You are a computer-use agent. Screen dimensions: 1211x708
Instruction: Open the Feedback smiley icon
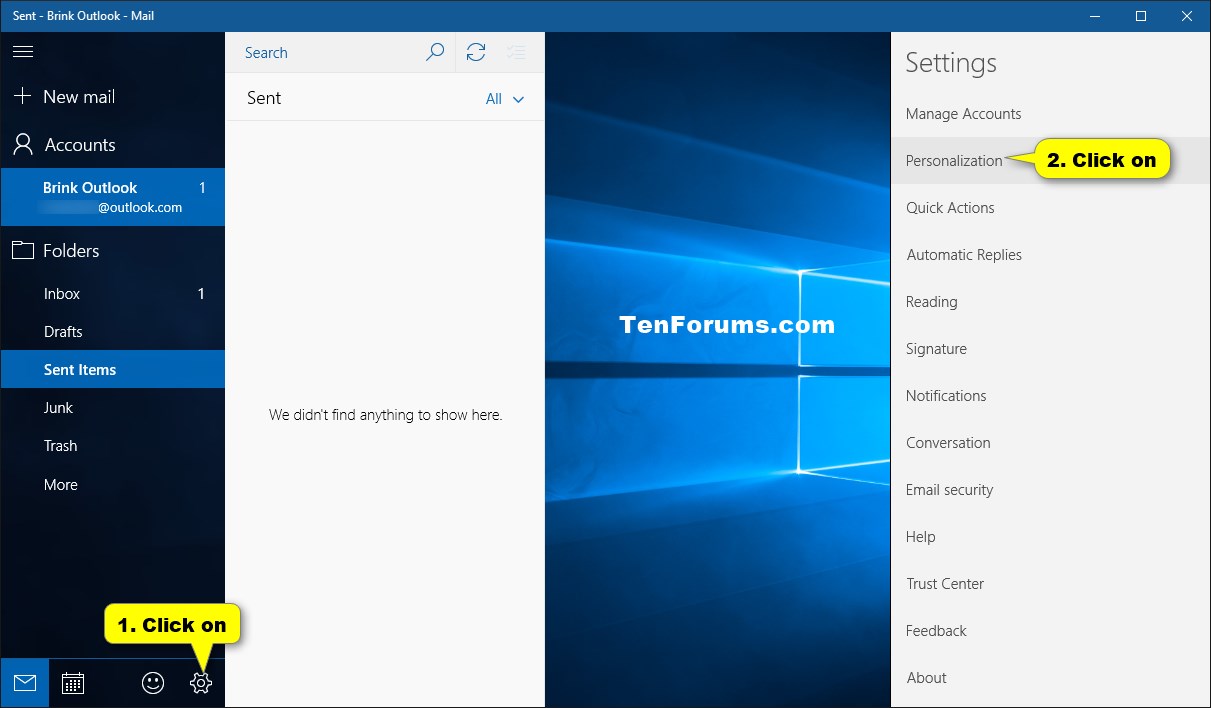click(152, 683)
